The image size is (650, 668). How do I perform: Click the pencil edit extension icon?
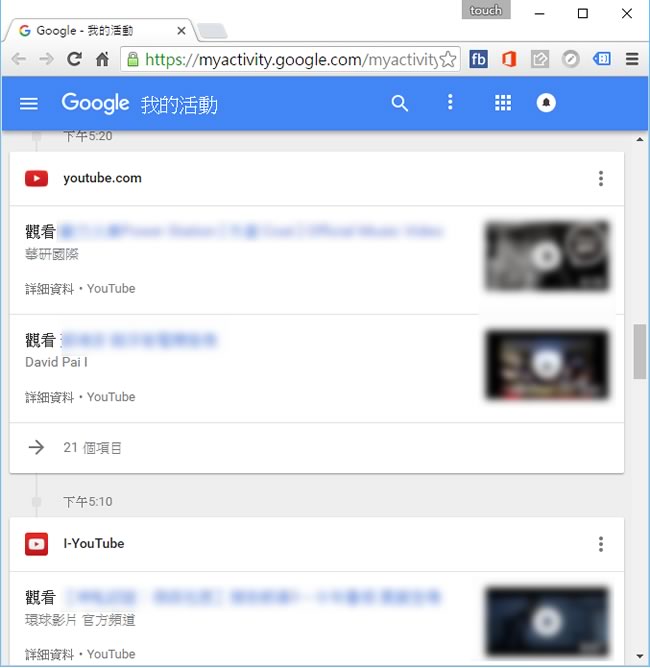click(540, 59)
